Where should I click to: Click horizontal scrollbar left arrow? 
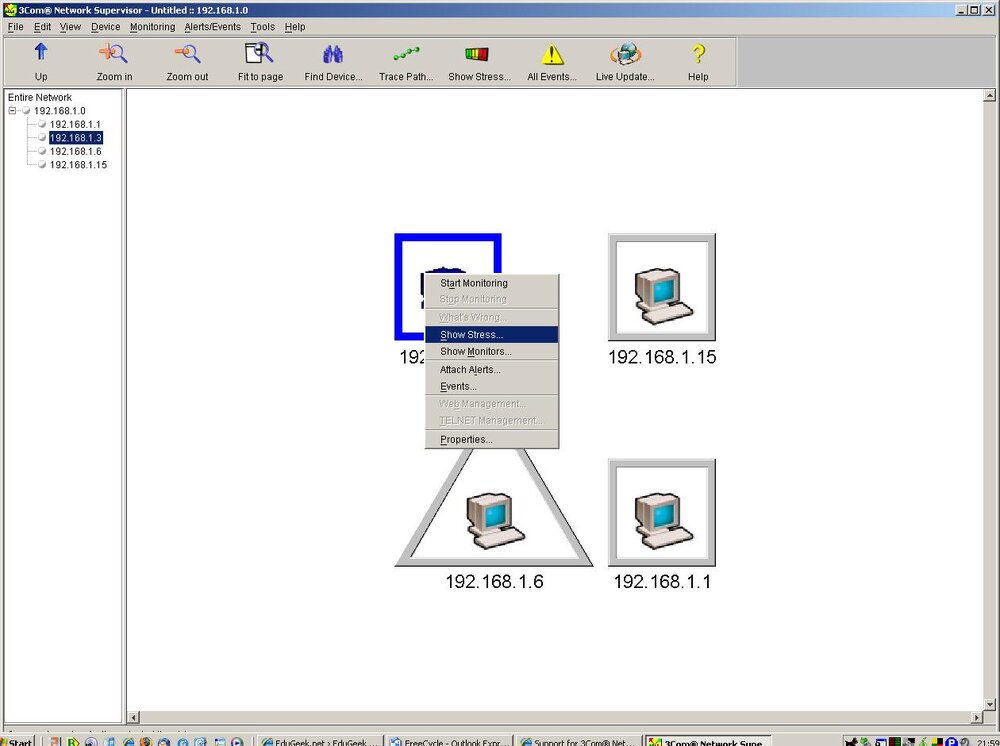133,717
